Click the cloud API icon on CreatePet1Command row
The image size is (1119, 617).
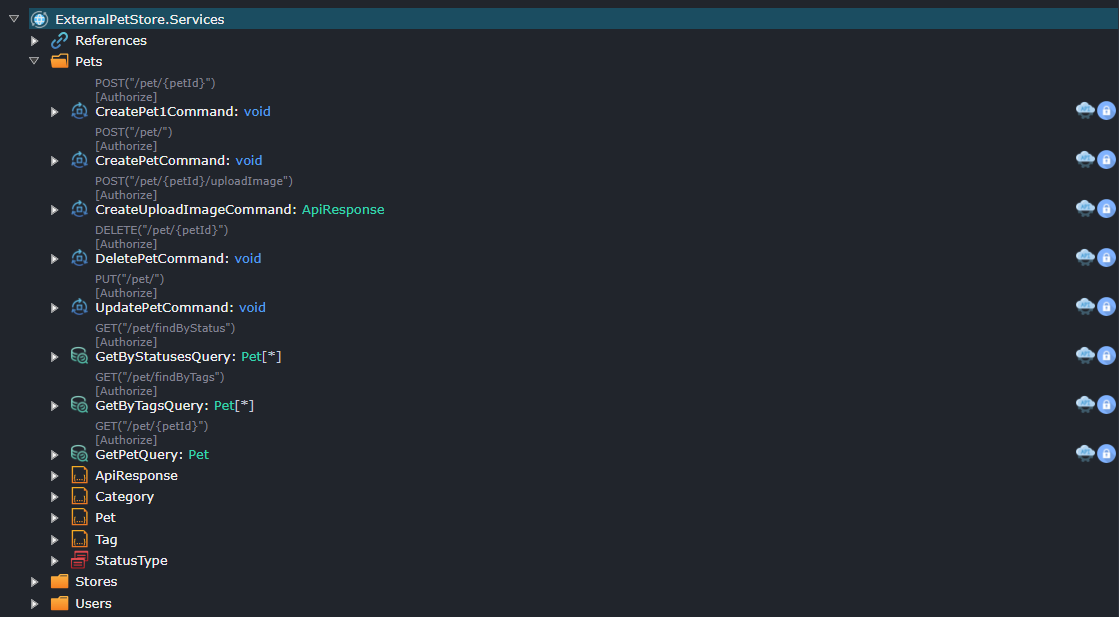click(x=1085, y=111)
